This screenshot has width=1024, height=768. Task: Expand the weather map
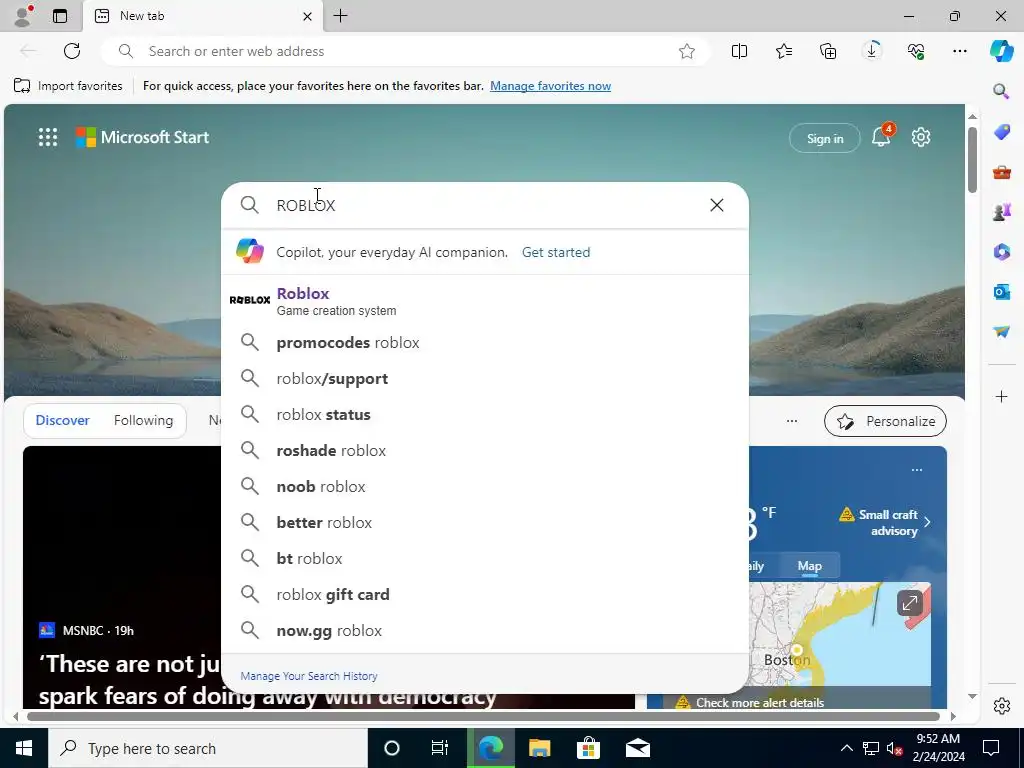(x=910, y=603)
